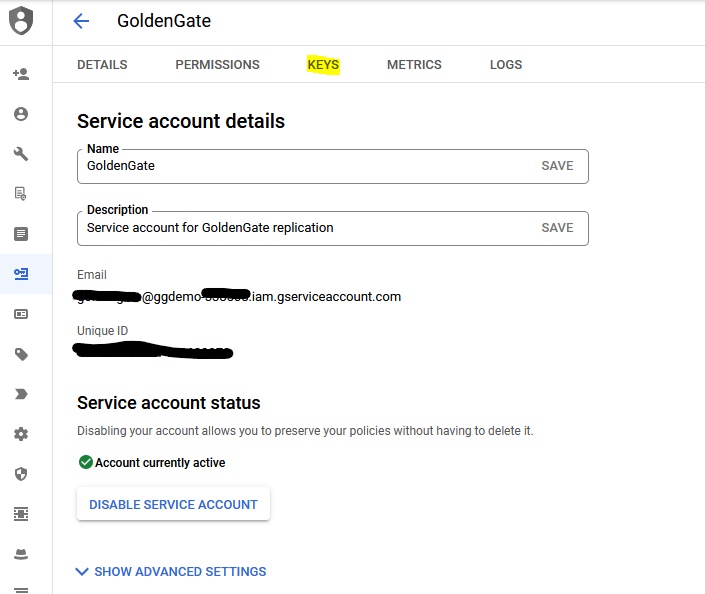Image resolution: width=705 pixels, height=594 pixels.
Task: Open the Identity account circle sidebar icon
Action: [21, 114]
